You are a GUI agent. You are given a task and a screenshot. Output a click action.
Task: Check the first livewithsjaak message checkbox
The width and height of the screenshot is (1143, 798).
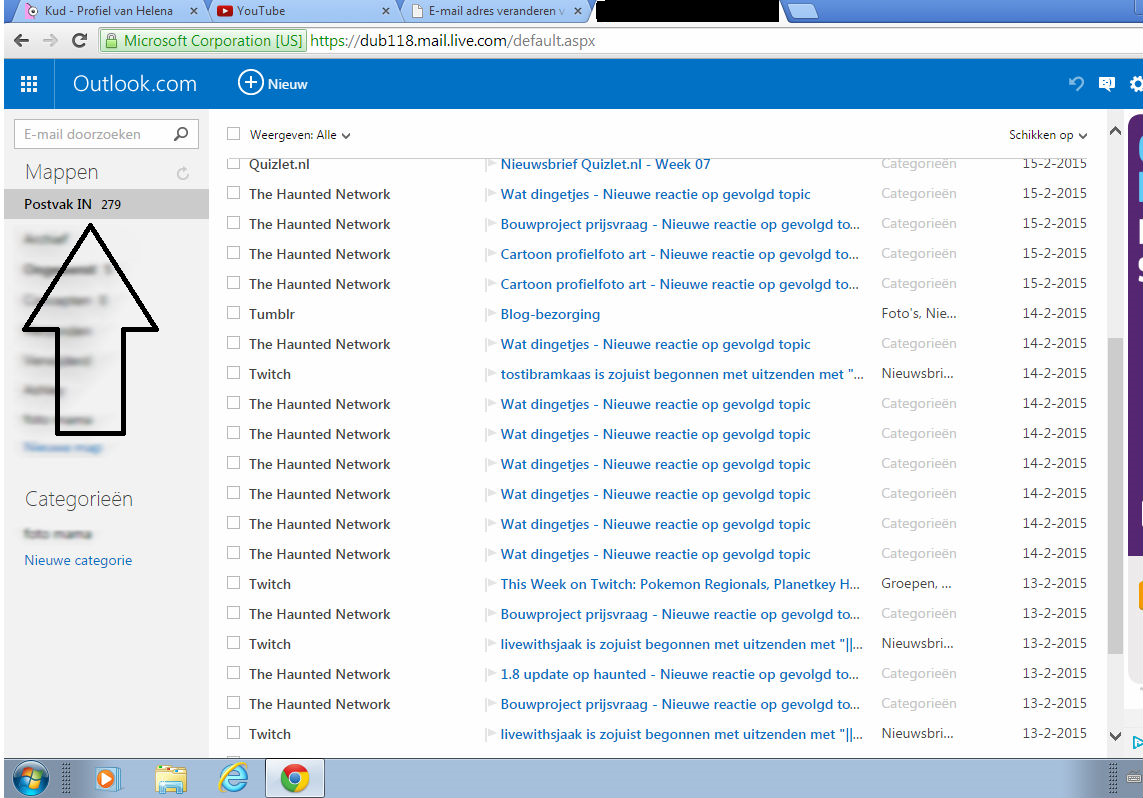(x=233, y=643)
